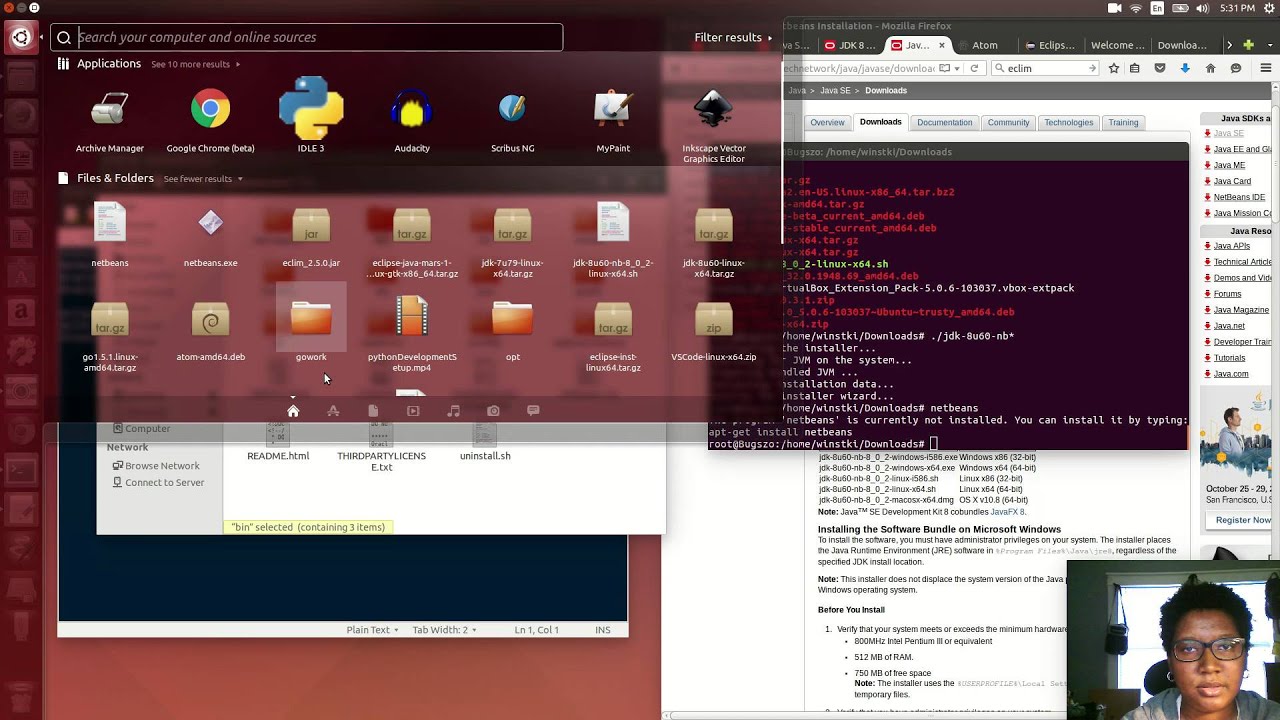Open Plain Text language dropdown in editor
Image resolution: width=1280 pixels, height=720 pixels.
coord(372,630)
